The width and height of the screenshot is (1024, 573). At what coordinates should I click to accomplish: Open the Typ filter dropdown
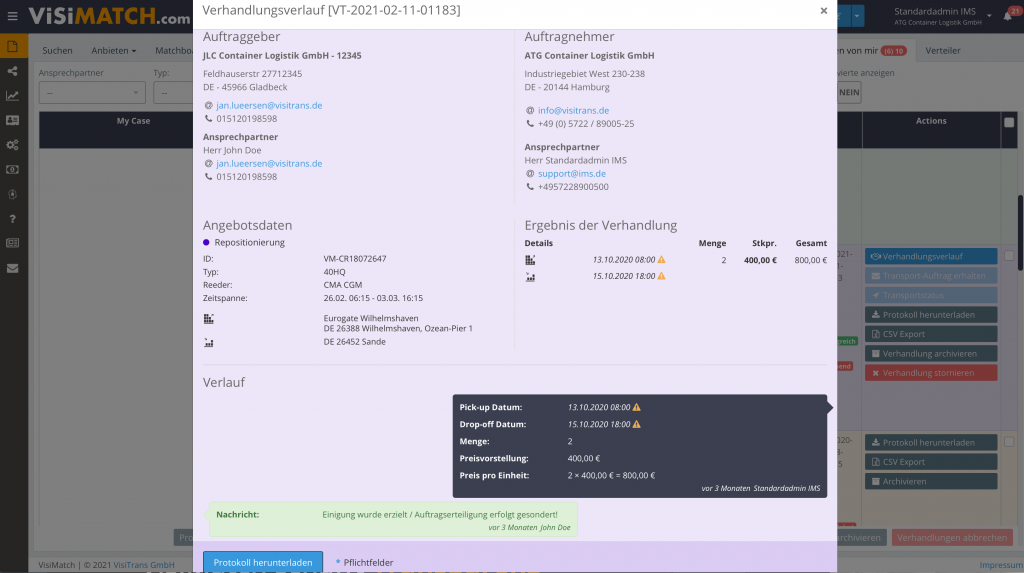(x=173, y=93)
